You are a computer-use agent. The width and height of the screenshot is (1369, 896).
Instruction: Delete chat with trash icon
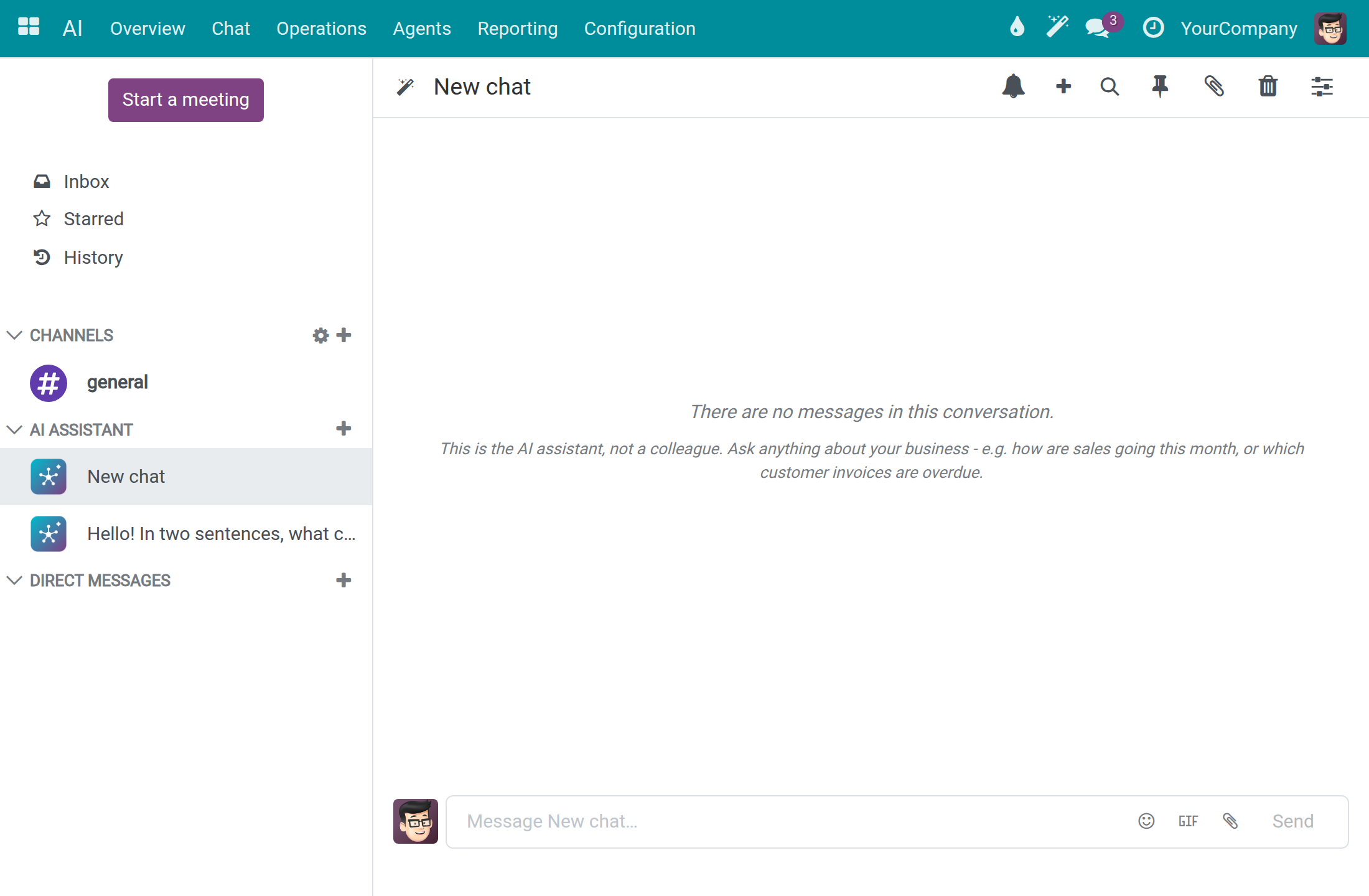1268,86
